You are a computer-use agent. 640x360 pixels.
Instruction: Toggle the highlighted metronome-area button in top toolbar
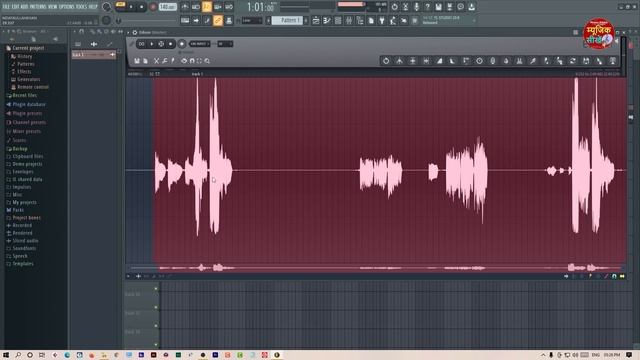click(x=207, y=7)
